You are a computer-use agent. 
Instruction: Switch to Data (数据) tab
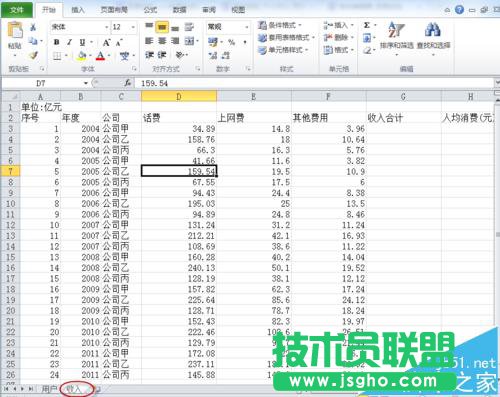click(179, 10)
